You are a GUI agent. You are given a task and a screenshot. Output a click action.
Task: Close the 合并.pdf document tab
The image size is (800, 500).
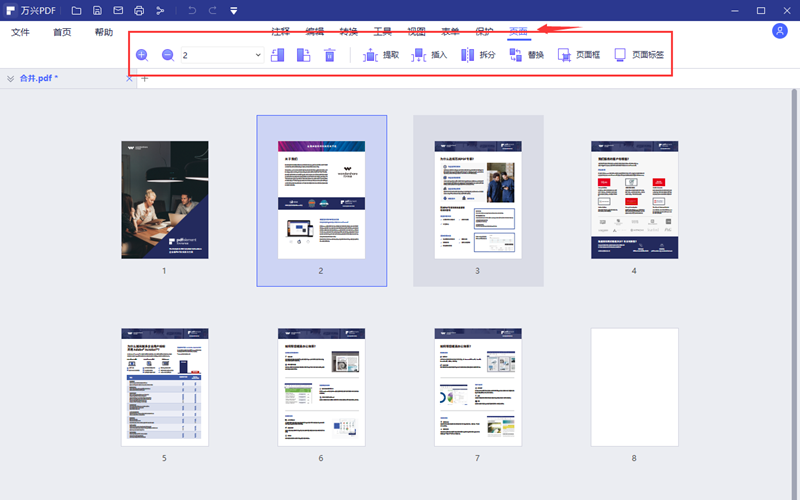point(129,78)
